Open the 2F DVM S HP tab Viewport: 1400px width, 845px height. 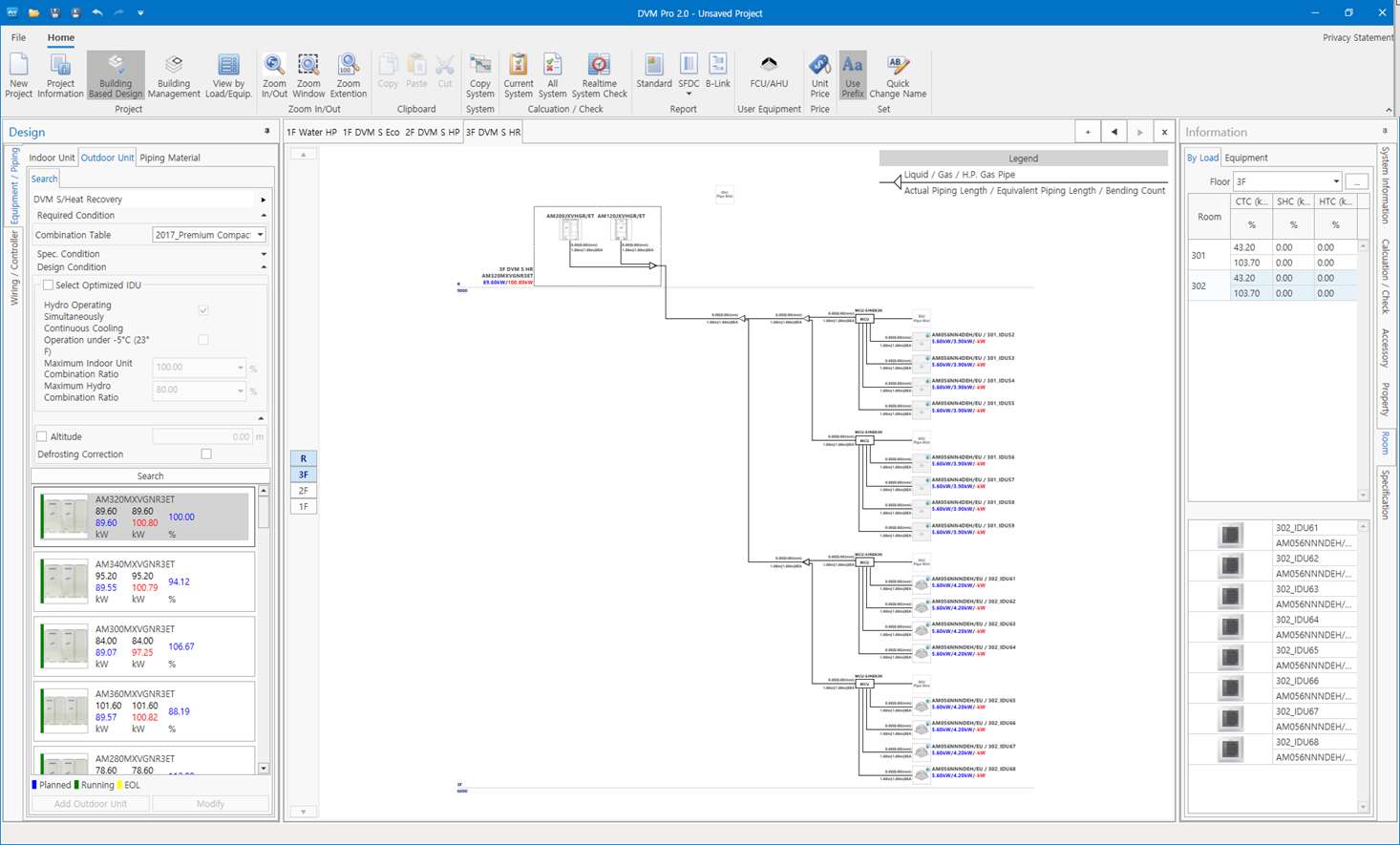pos(433,133)
